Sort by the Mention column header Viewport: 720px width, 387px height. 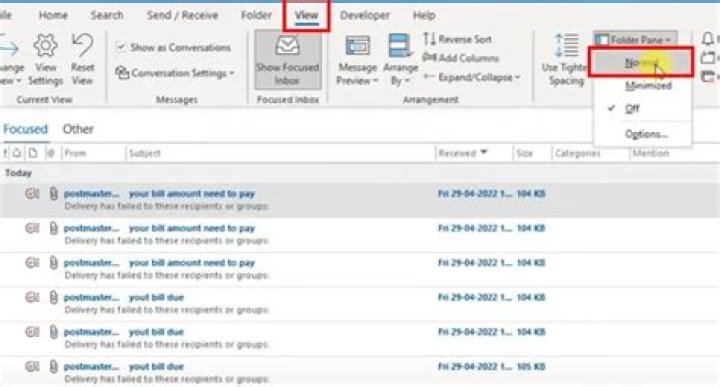[x=651, y=153]
